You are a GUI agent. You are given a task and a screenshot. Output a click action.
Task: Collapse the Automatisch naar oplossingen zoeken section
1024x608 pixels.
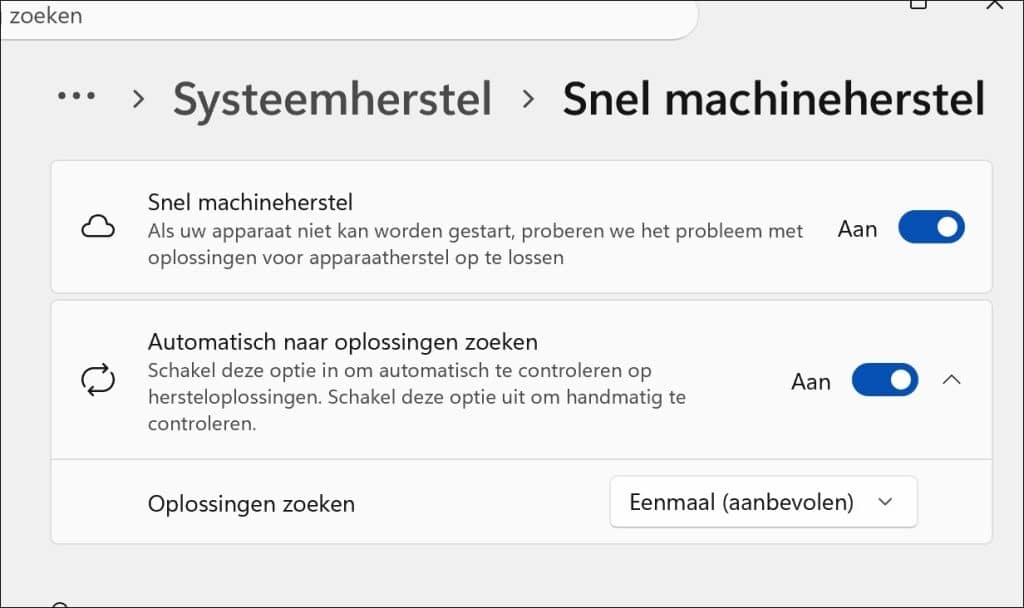[x=952, y=380]
